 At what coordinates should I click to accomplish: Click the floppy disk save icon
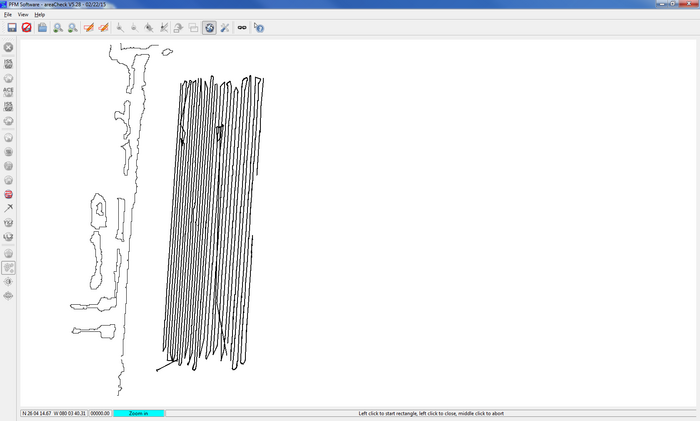[12, 28]
